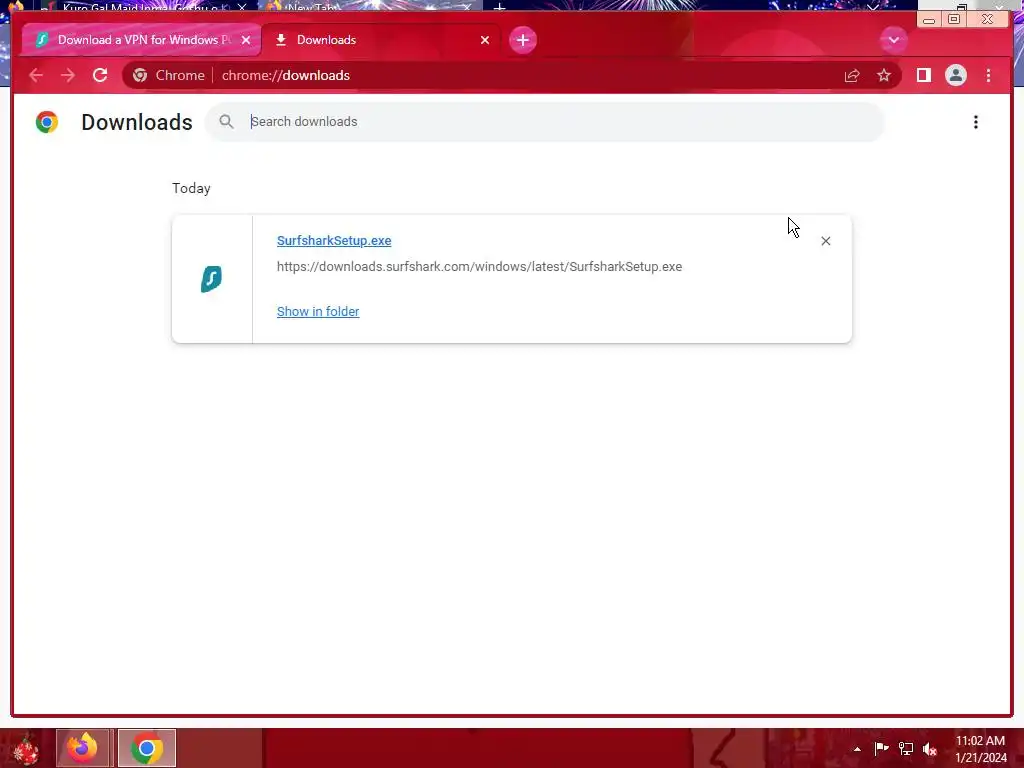Click the search magnifier icon
Image resolution: width=1024 pixels, height=768 pixels.
pyautogui.click(x=226, y=121)
